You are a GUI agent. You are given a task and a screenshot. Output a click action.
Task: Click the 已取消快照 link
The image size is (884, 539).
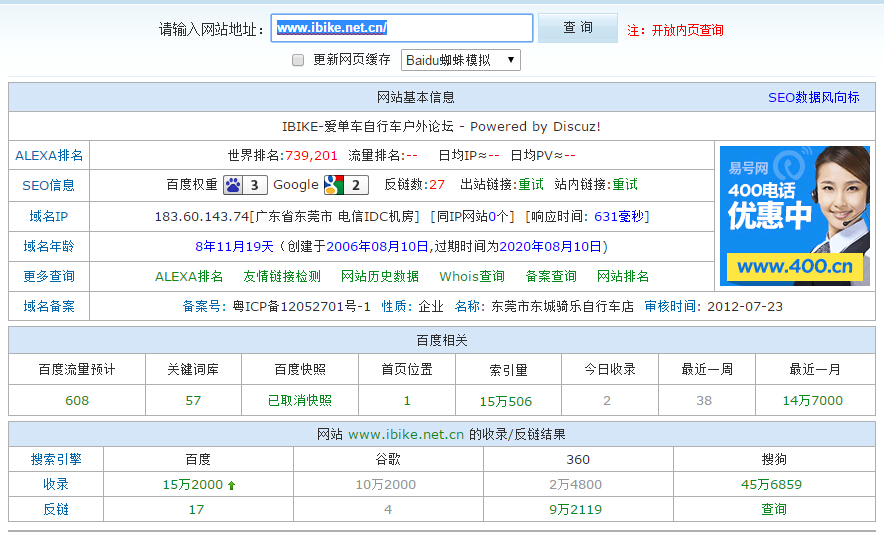coord(300,401)
